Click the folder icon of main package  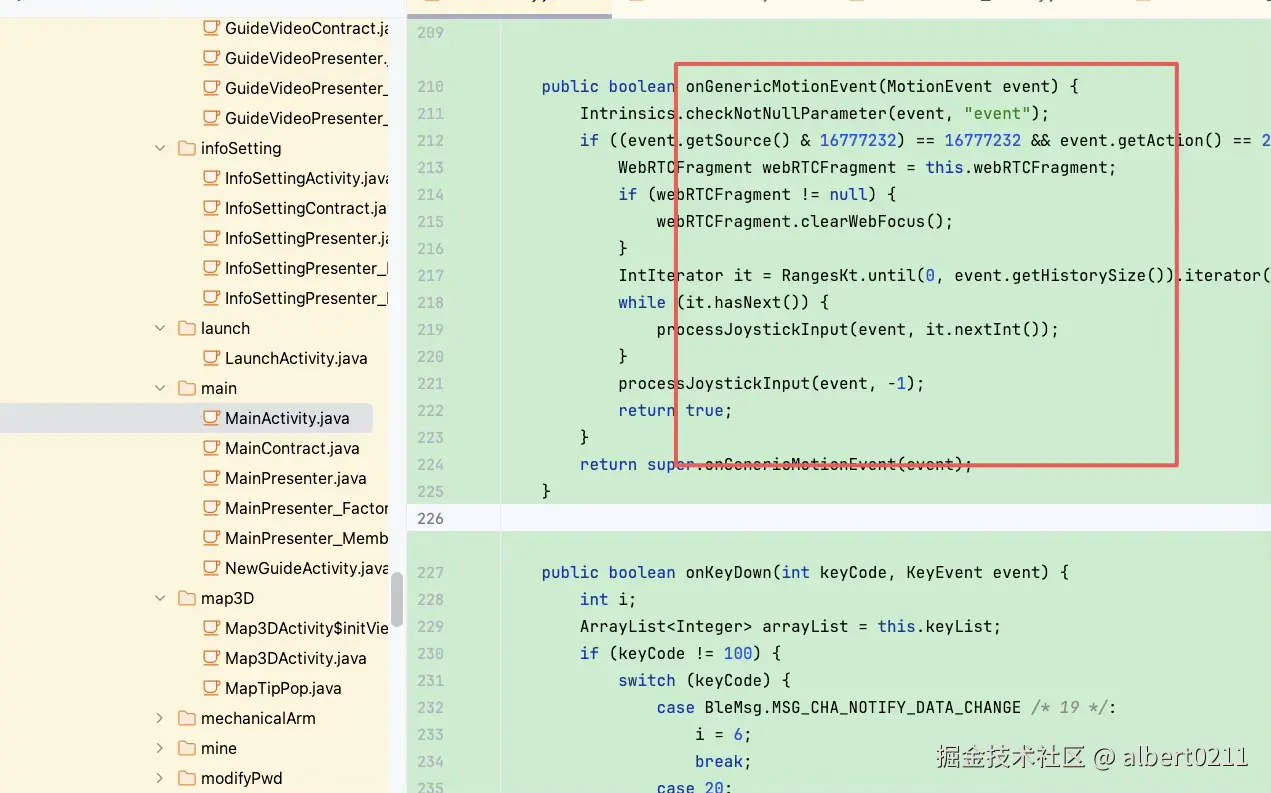pyautogui.click(x=187, y=388)
